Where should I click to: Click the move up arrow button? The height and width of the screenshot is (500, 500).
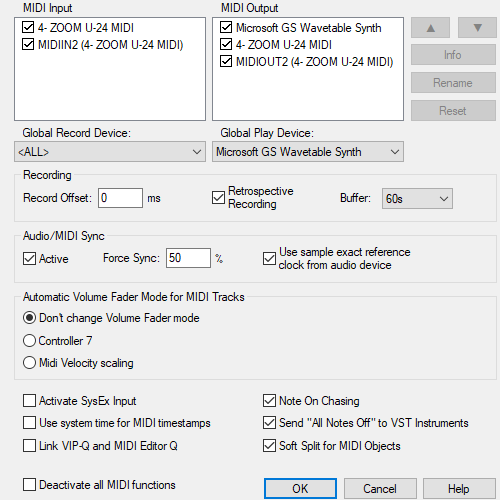(x=430, y=28)
